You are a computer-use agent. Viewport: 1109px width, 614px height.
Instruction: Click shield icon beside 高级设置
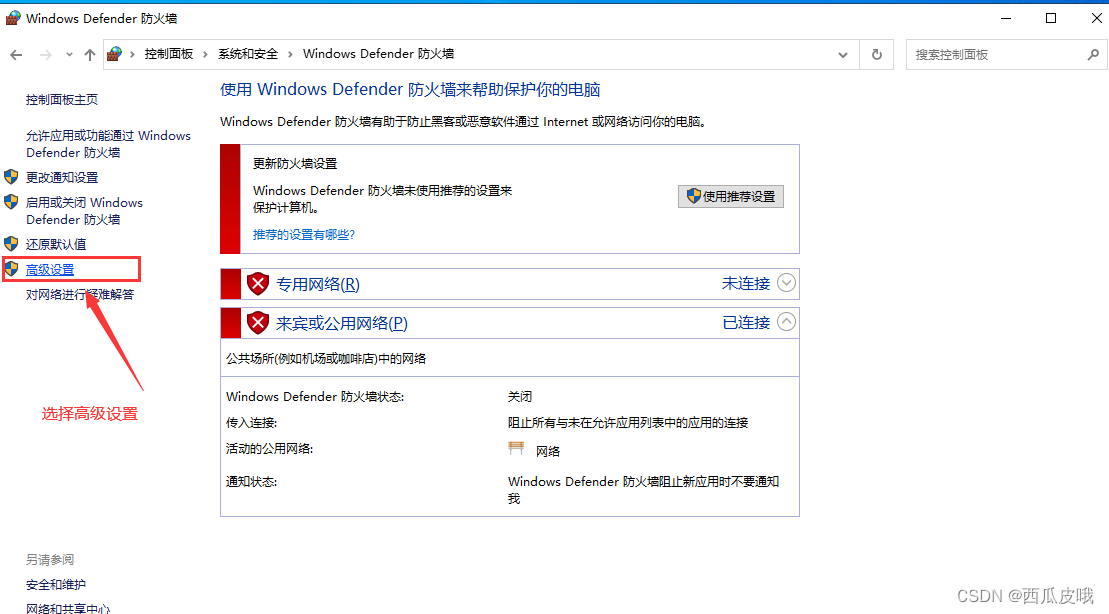click(x=11, y=269)
